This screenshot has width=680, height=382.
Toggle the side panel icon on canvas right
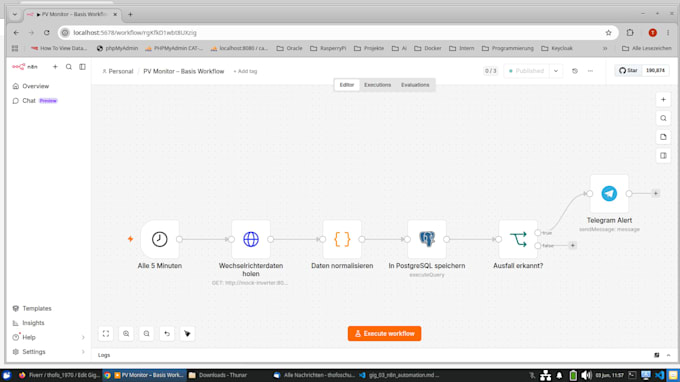663,156
